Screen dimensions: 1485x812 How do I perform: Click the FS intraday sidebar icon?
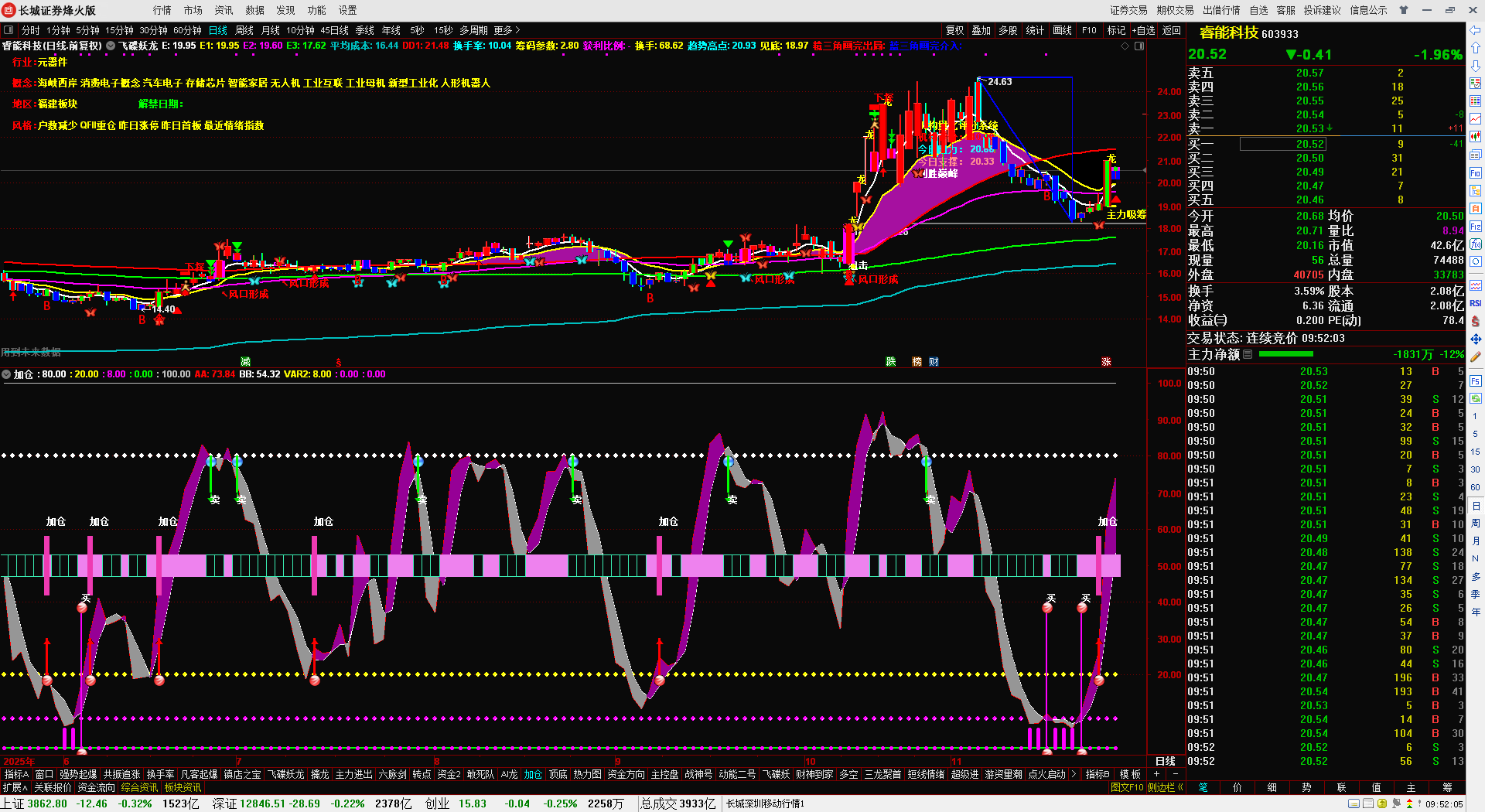pos(1476,381)
